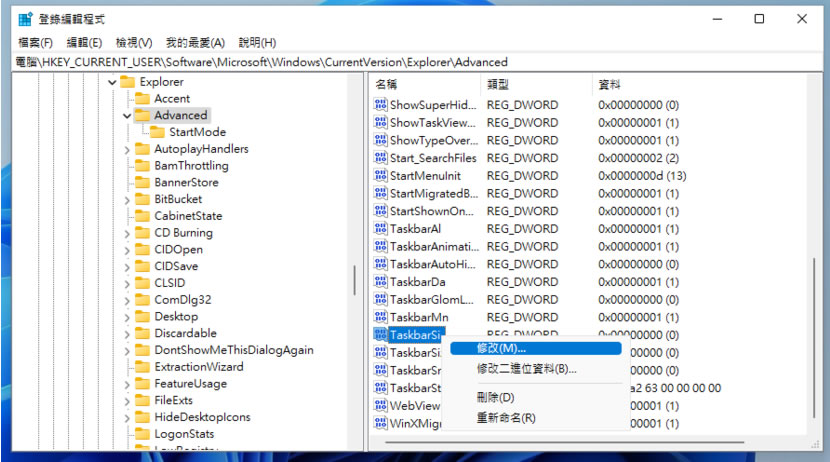
Task: Open the 我的最愛(A) menu
Action: [x=195, y=42]
